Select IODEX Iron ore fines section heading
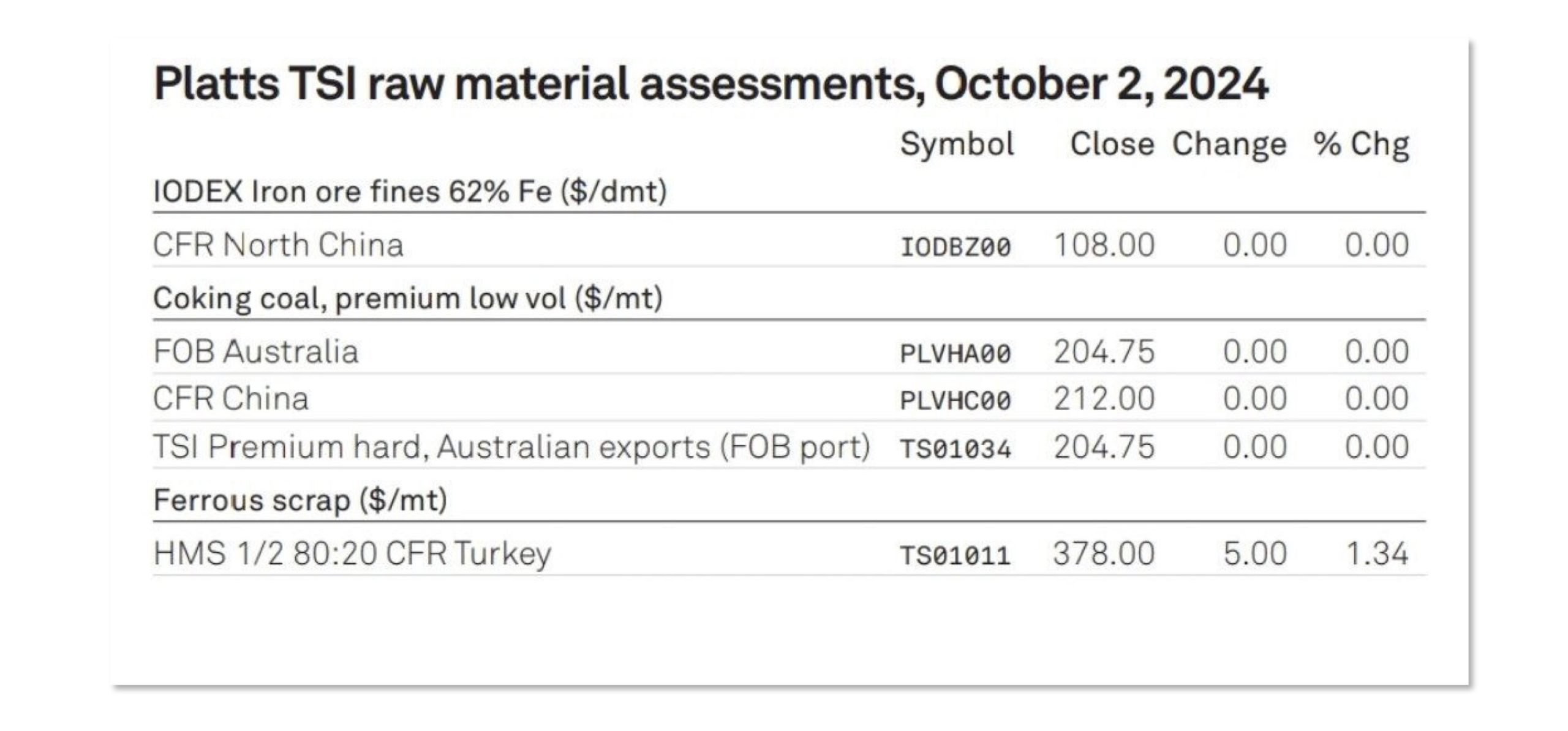The height and width of the screenshot is (731, 1568). pos(410,192)
